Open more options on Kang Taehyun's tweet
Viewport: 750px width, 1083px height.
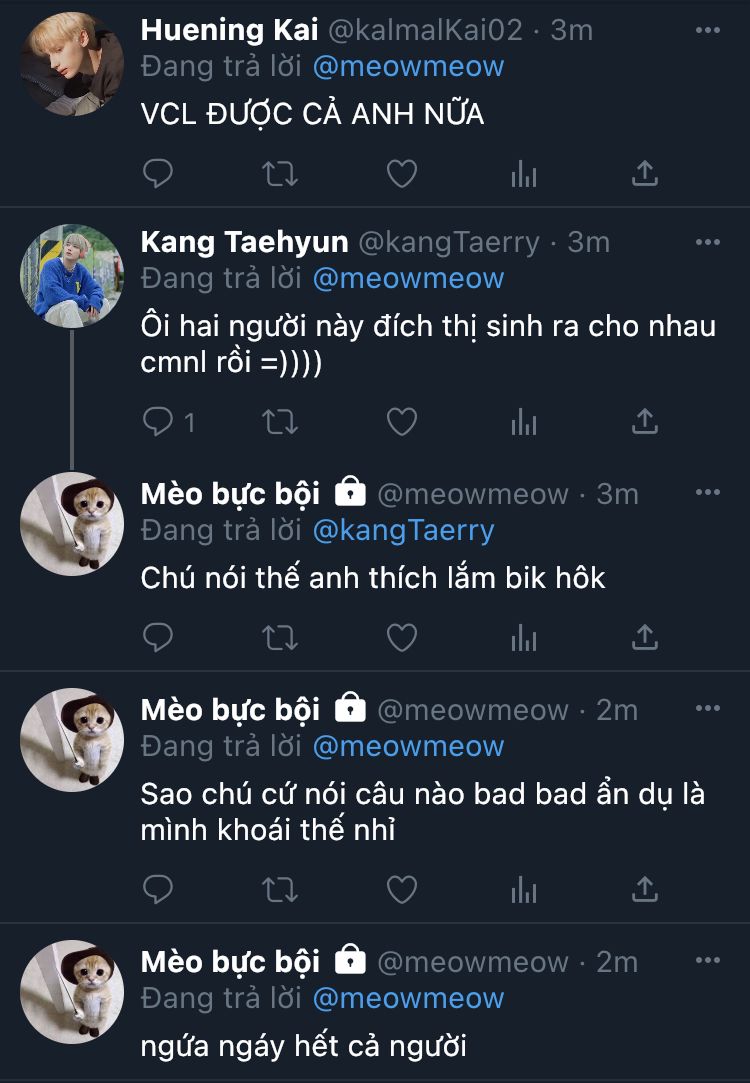click(x=707, y=242)
